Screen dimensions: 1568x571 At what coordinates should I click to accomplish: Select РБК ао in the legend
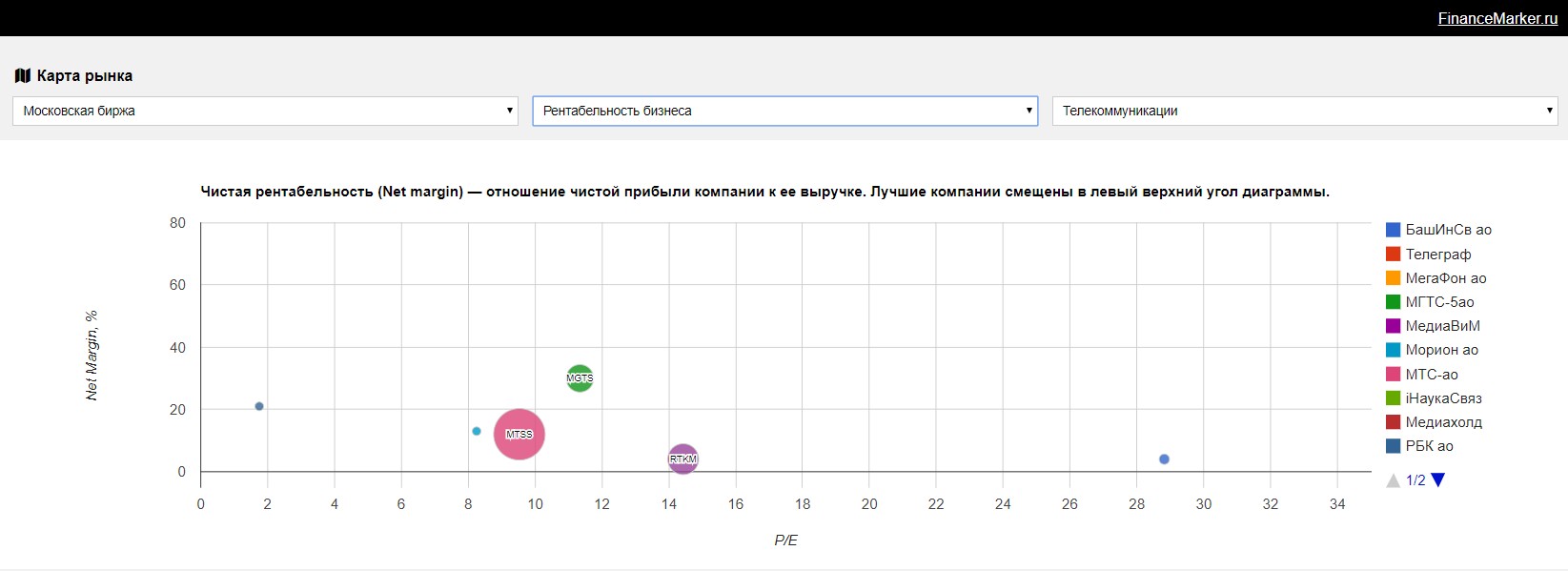coord(1429,446)
